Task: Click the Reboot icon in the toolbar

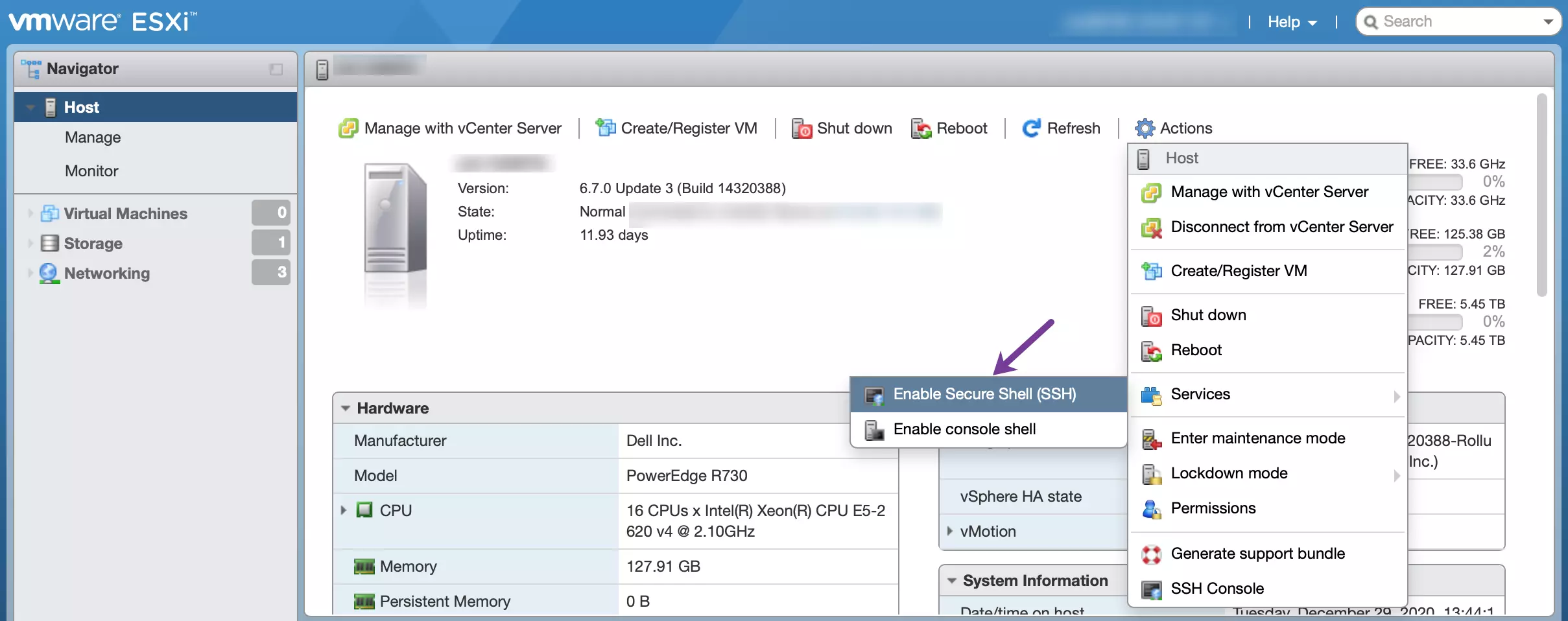Action: coord(921,128)
